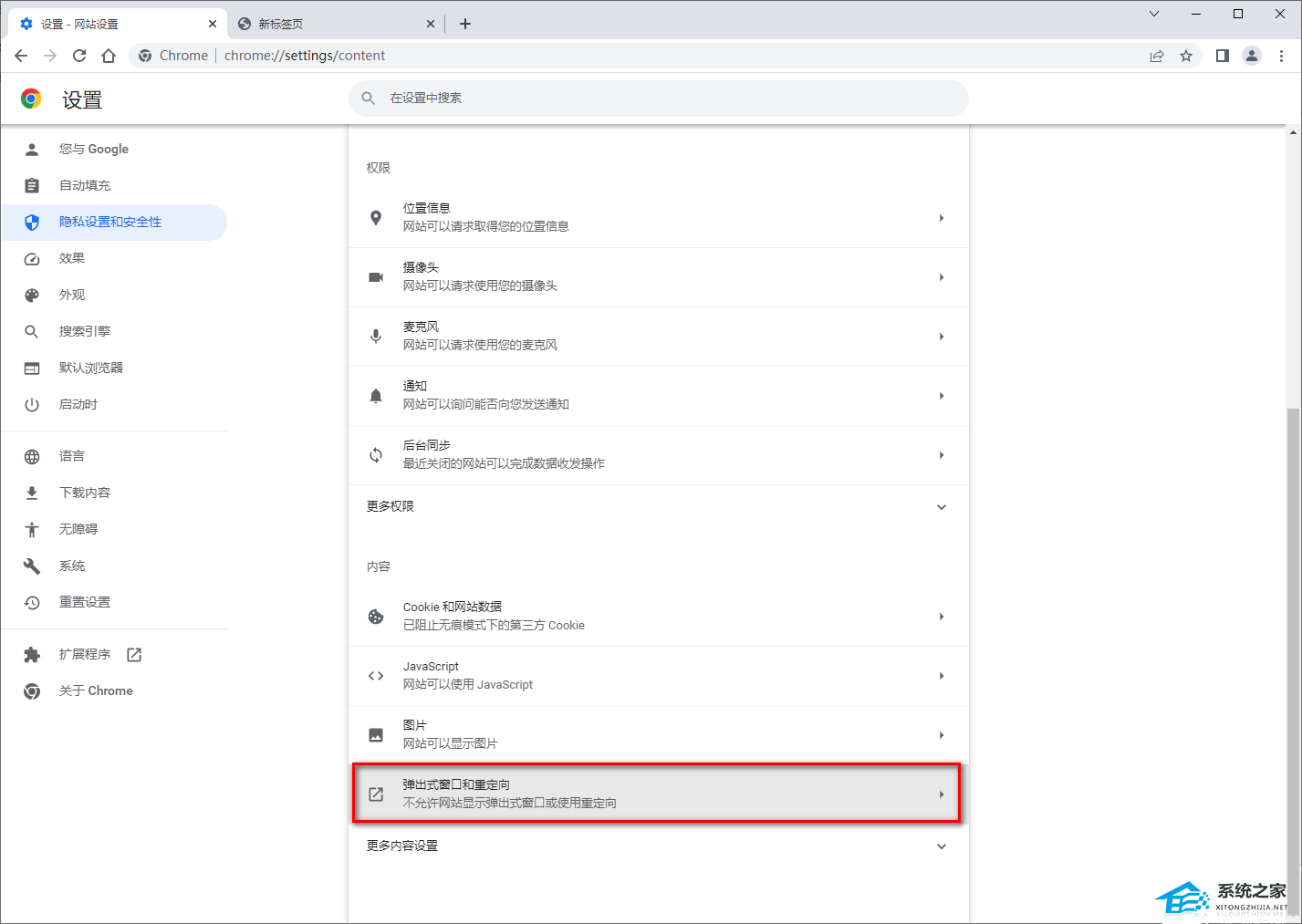Expand 更多权限 section
This screenshot has height=924, width=1302.
click(659, 506)
